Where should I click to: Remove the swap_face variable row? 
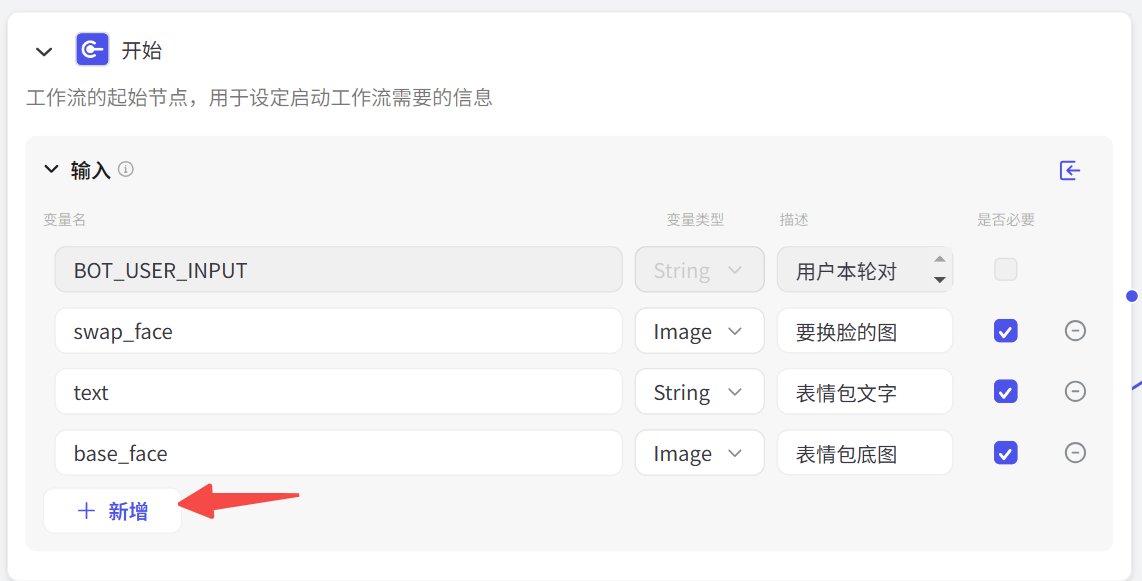click(1075, 331)
